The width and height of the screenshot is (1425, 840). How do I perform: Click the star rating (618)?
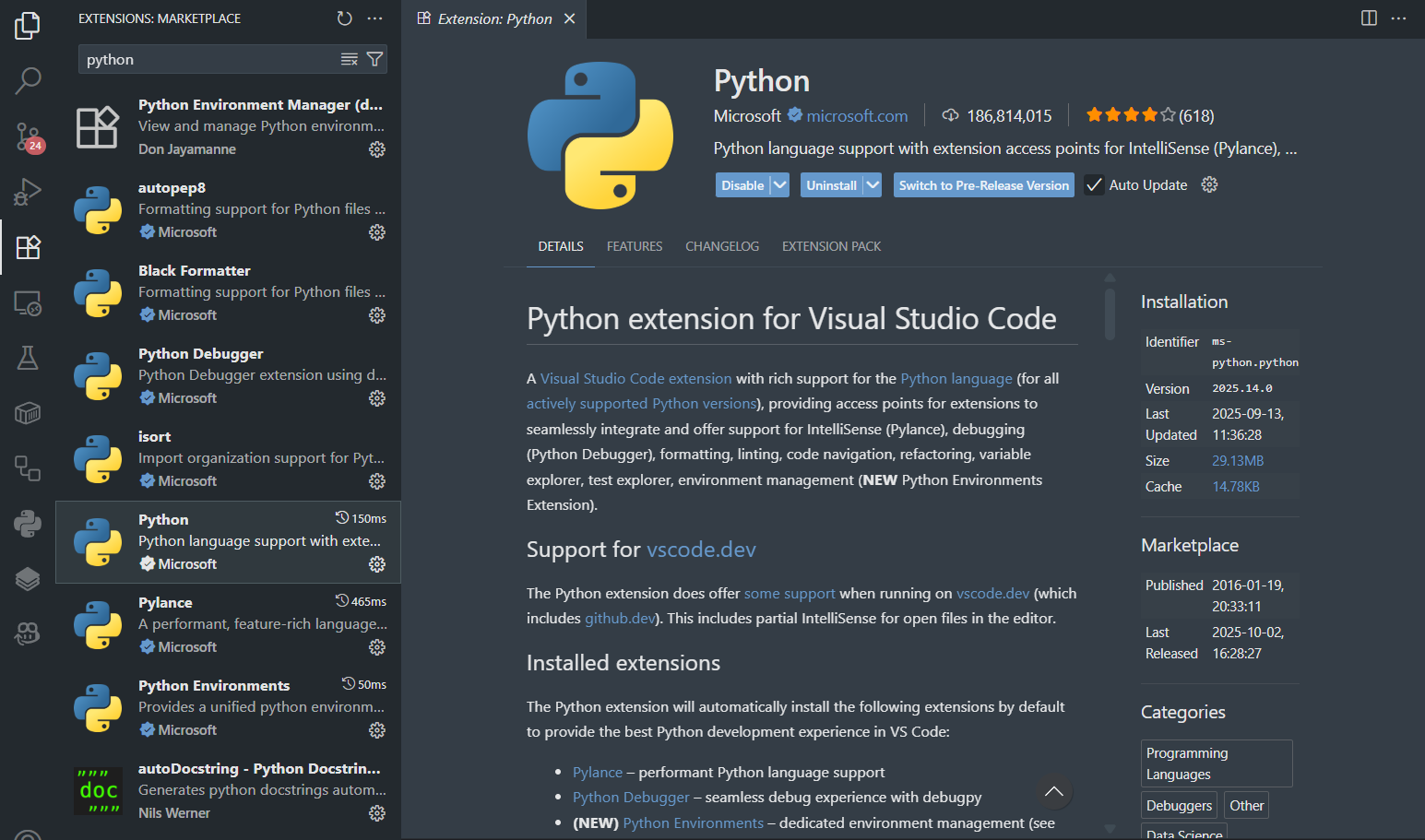pyautogui.click(x=1150, y=116)
